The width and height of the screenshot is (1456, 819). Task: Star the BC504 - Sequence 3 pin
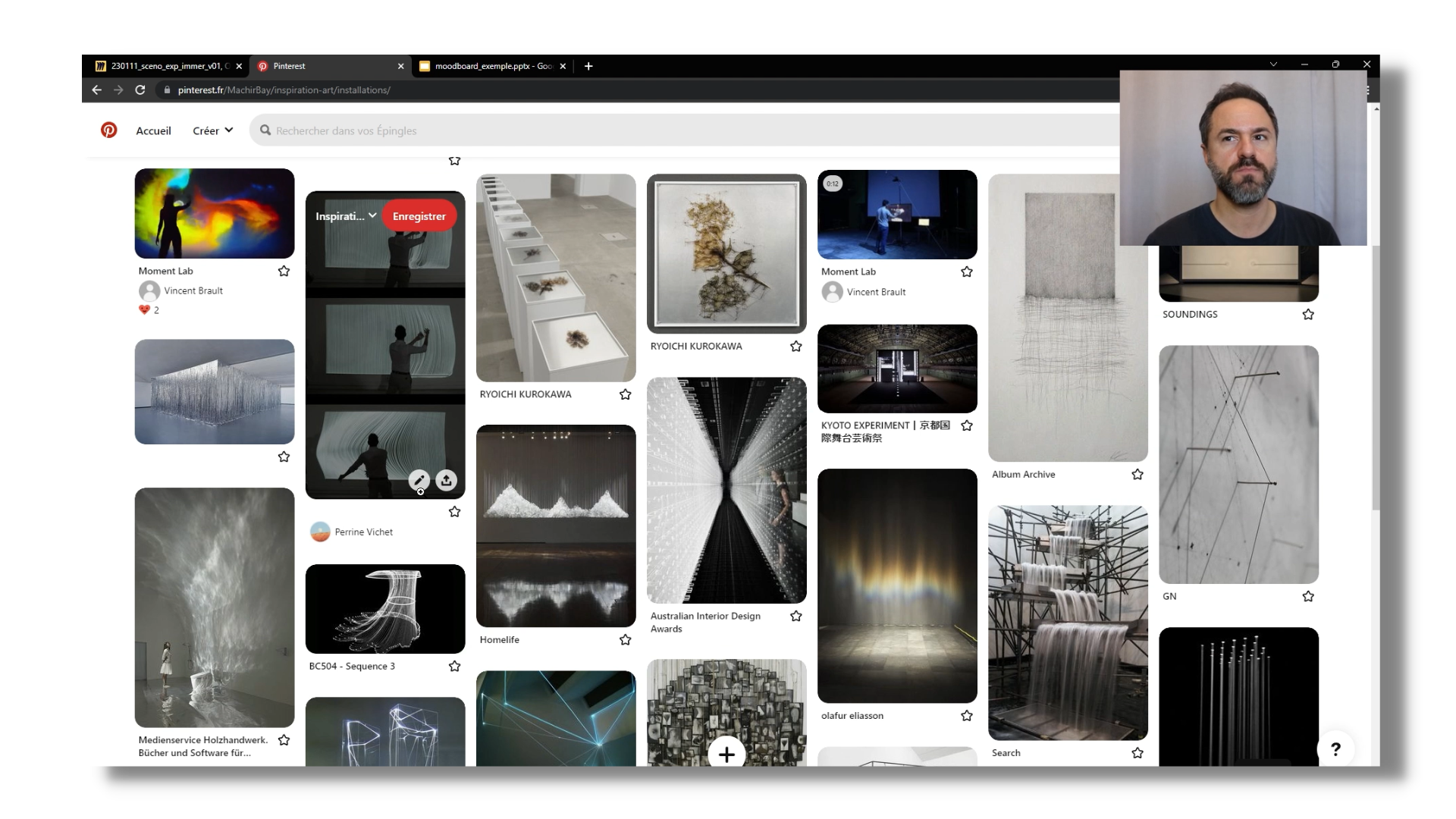[454, 666]
